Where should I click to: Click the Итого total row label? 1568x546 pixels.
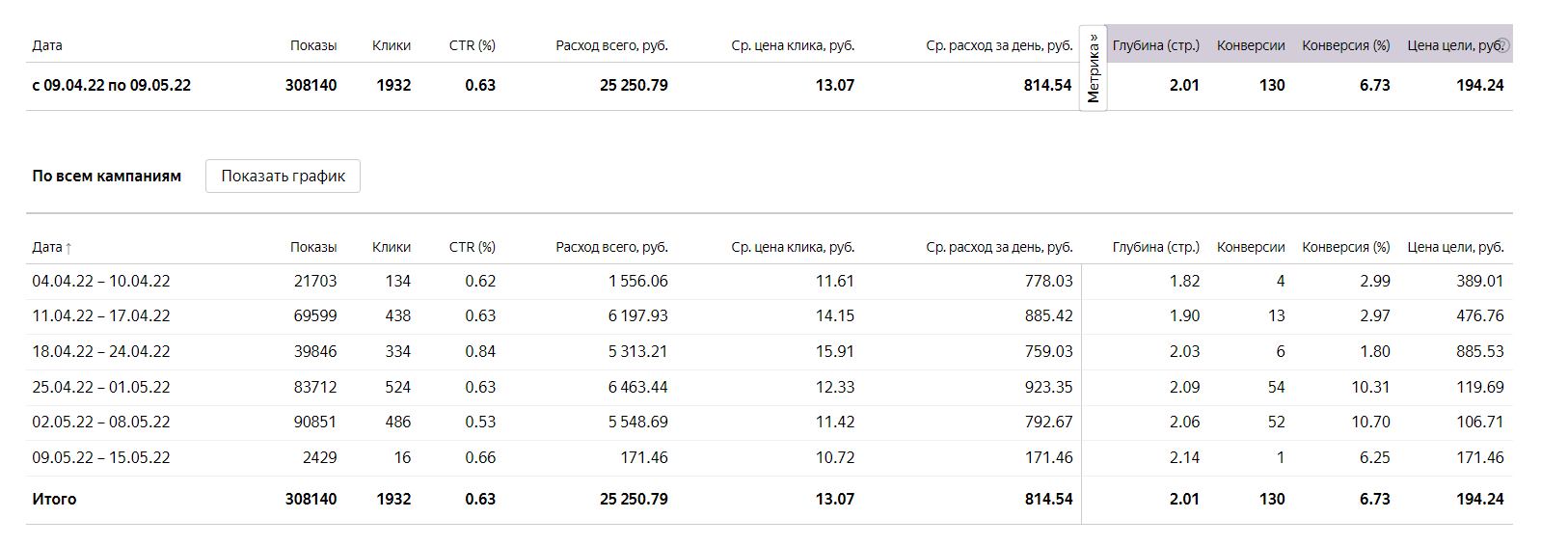pyautogui.click(x=54, y=499)
